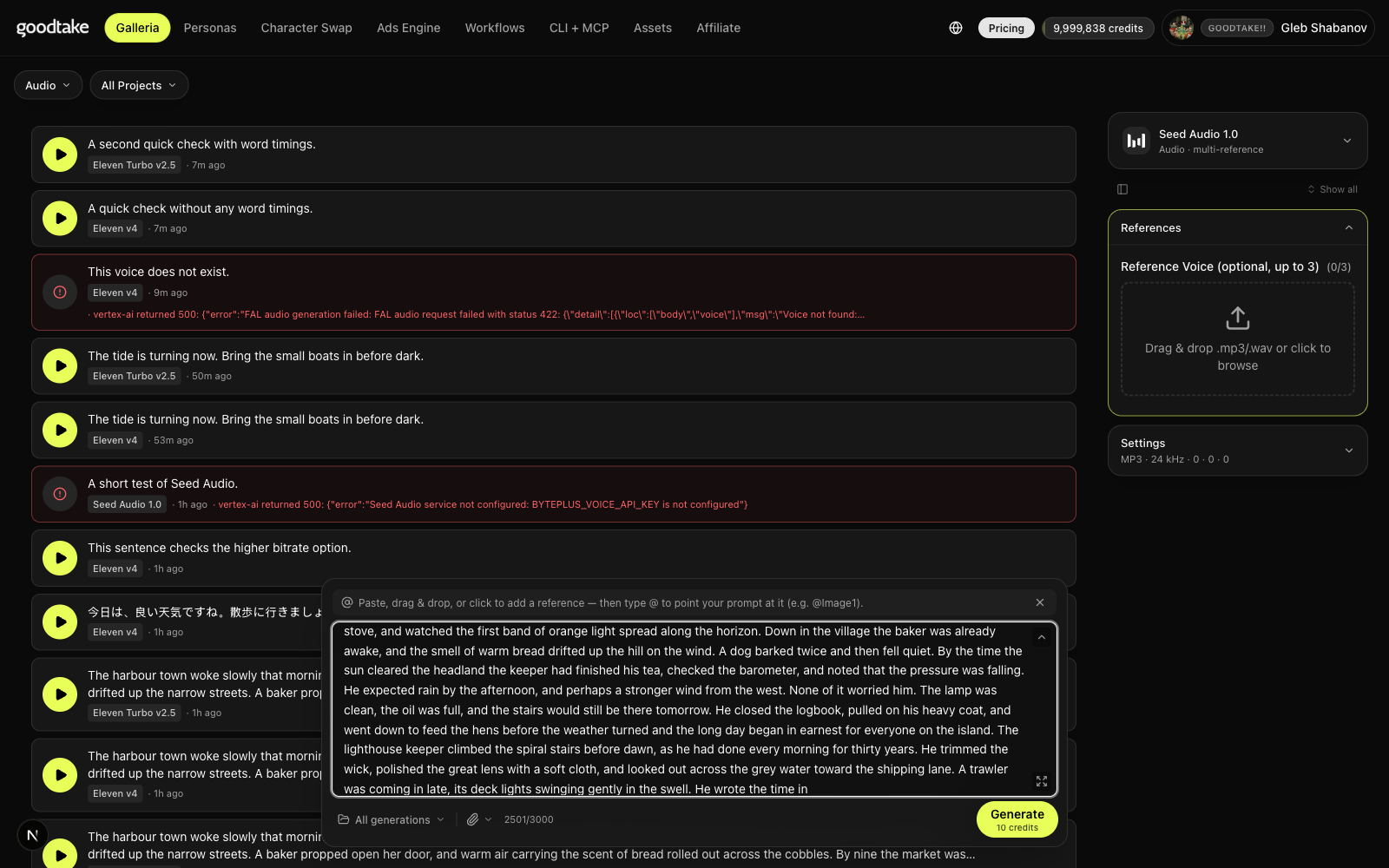The width and height of the screenshot is (1389, 868).
Task: Open the Seed Audio 1.0 model selector
Action: pos(1238,141)
